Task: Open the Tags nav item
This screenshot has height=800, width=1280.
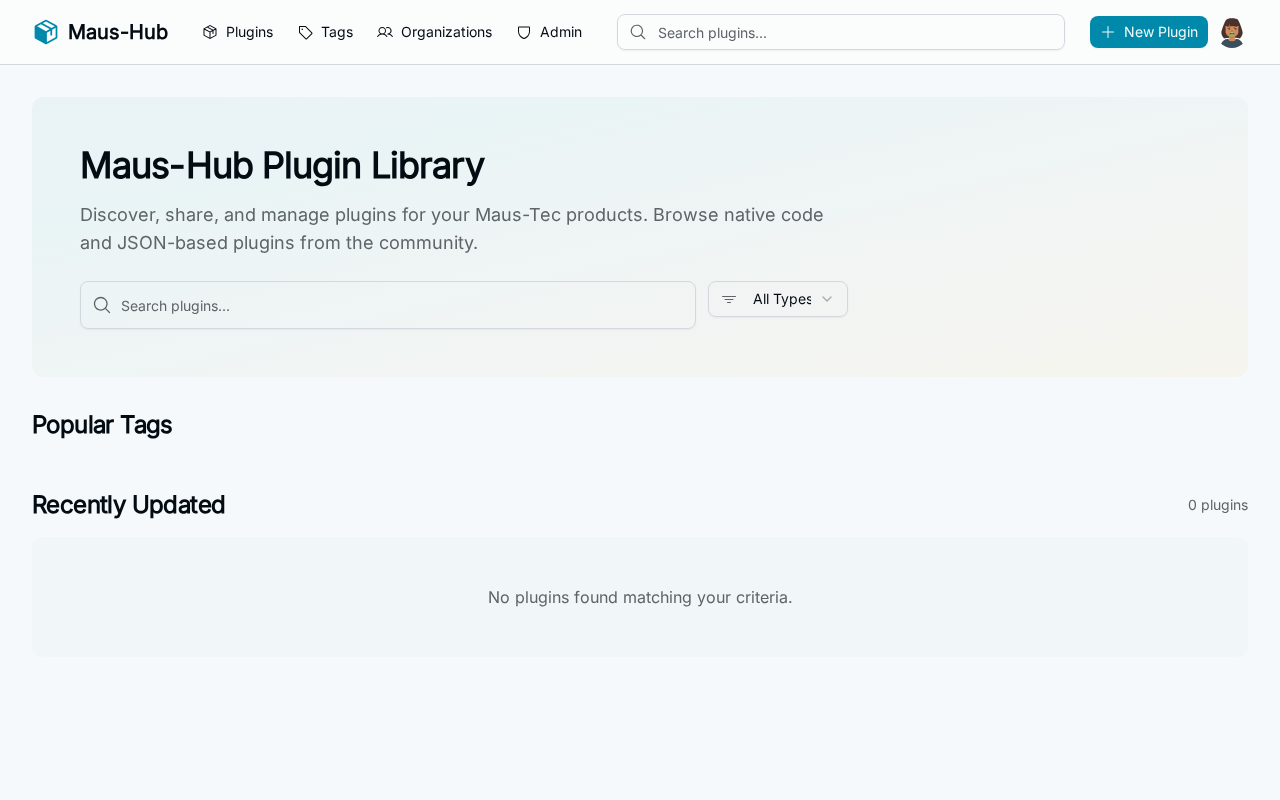Action: [337, 32]
